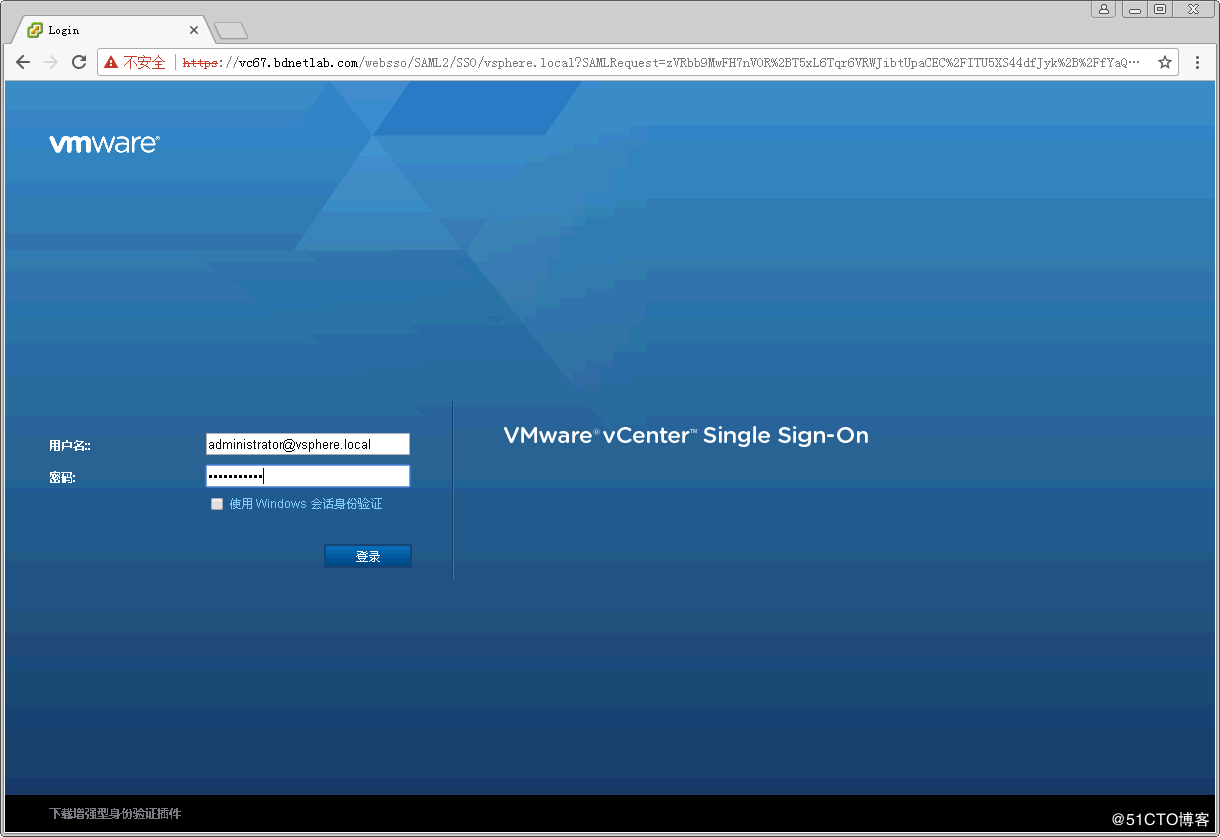
Task: Minimize the browser window
Action: pos(1135,9)
